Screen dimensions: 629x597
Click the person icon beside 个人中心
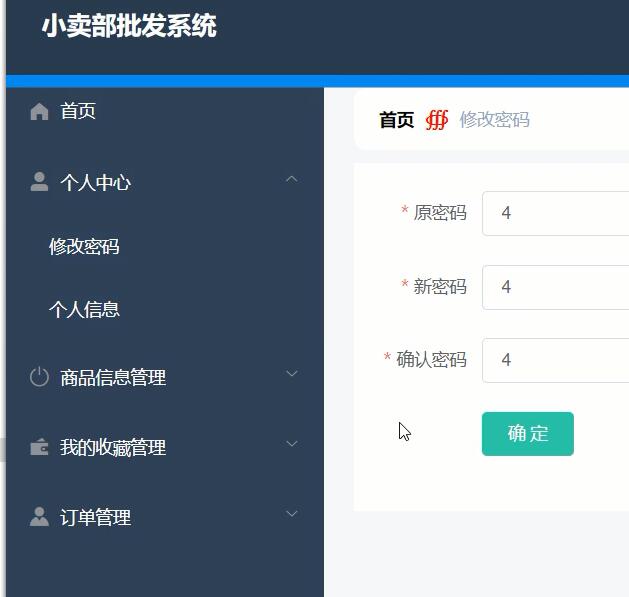(39, 182)
